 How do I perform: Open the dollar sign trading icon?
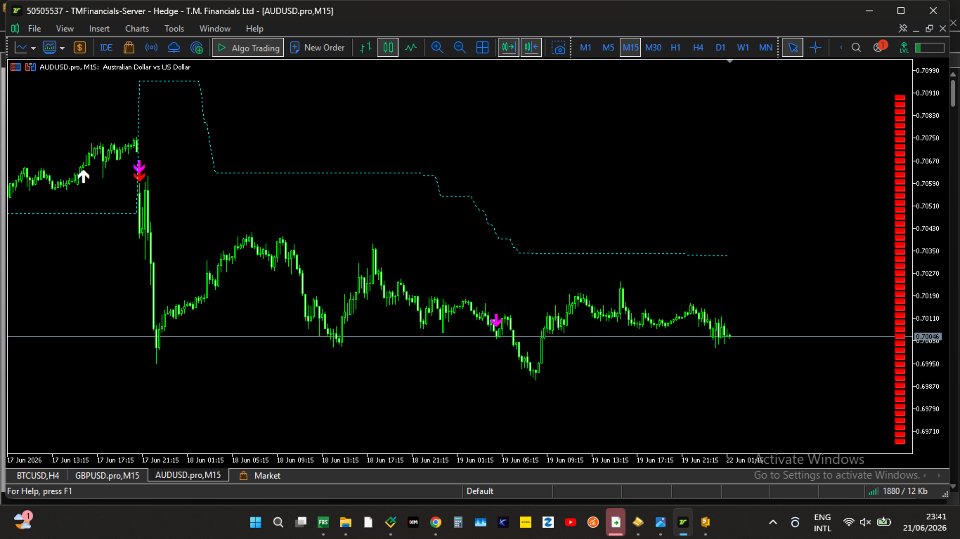80,48
